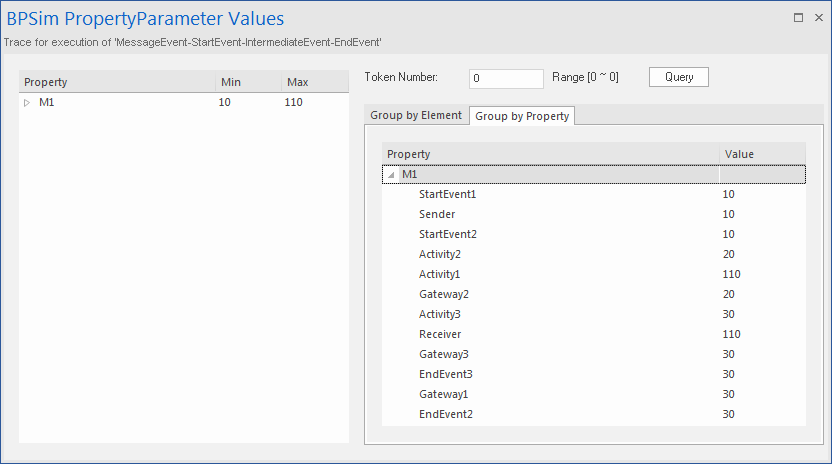Sort by Property column in left list
This screenshot has width=832, height=464.
click(116, 82)
